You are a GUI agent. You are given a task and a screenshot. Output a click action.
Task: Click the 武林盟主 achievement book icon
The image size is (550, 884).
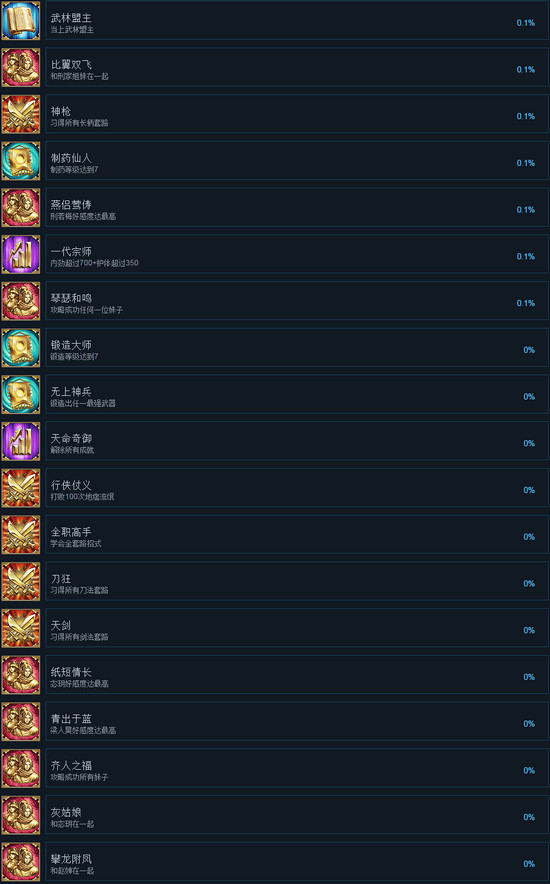pyautogui.click(x=21, y=21)
